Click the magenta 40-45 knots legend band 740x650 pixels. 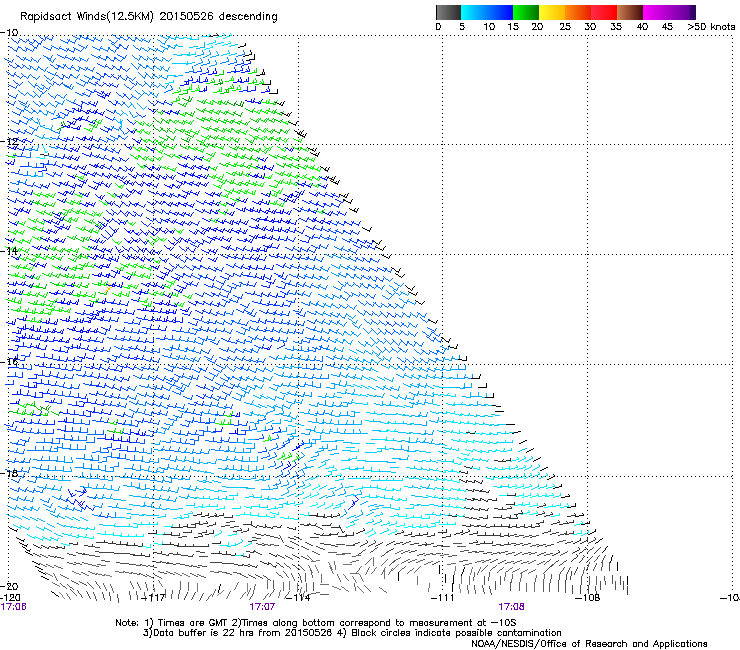point(656,12)
